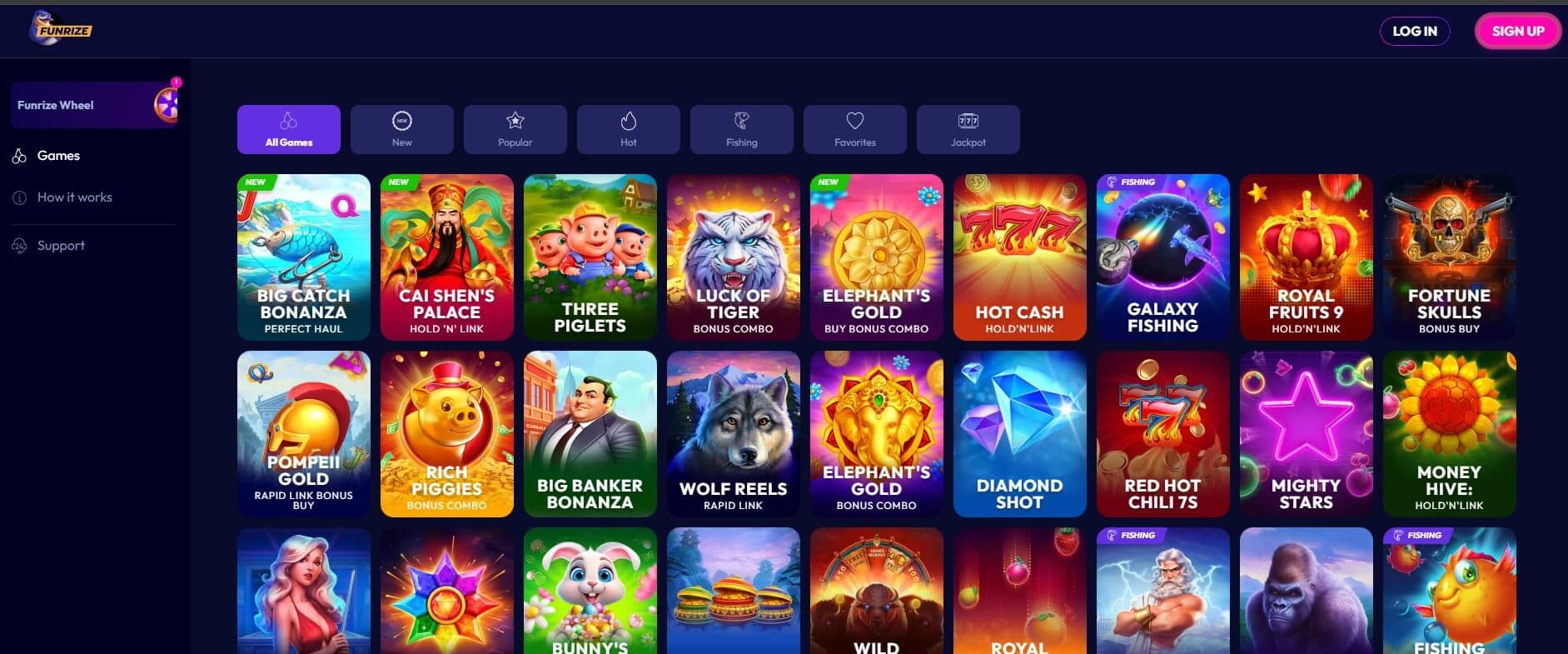1568x654 pixels.
Task: Select the Jackpot 777 filter
Action: [968, 129]
